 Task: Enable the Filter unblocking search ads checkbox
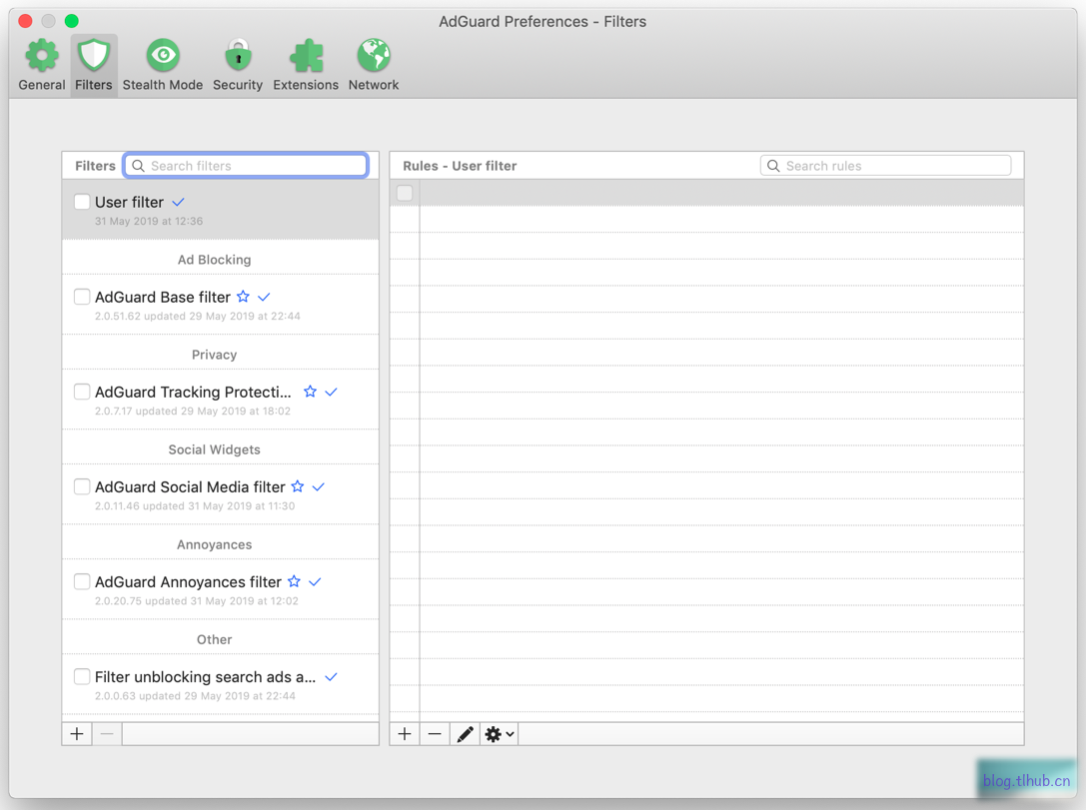[x=82, y=676]
